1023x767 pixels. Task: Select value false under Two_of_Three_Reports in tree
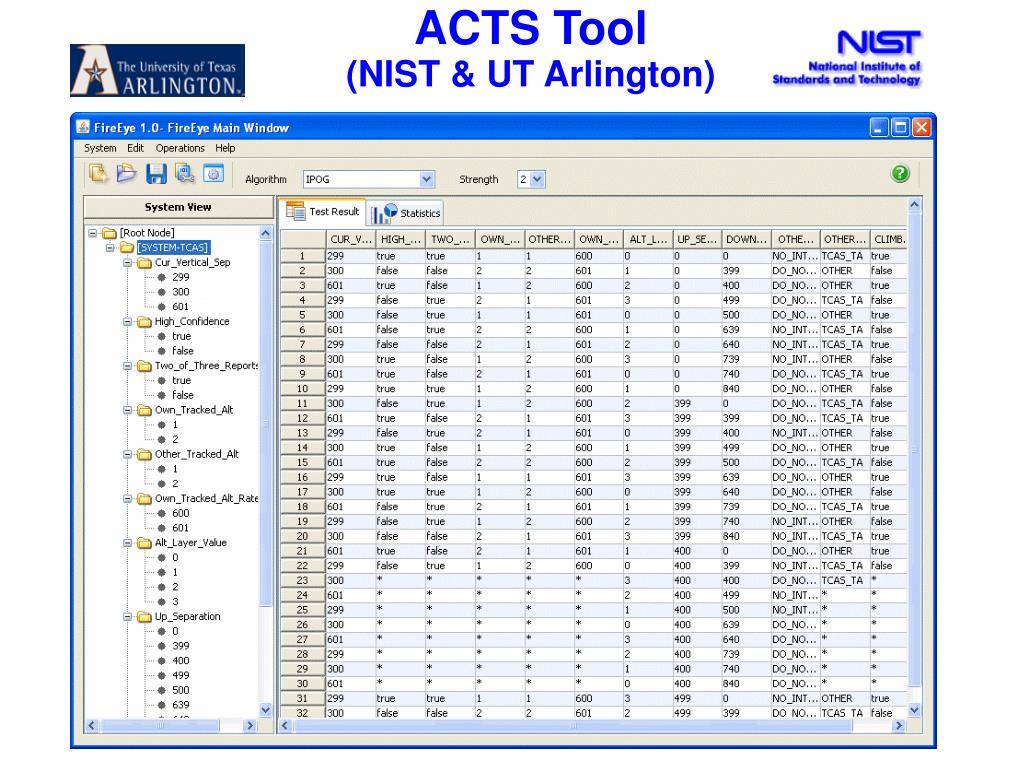tap(183, 395)
